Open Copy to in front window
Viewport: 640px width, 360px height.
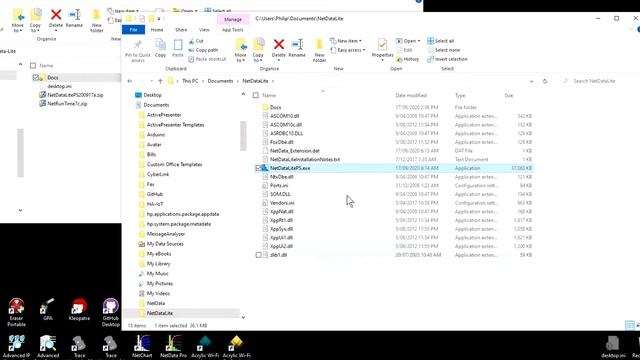click(258, 50)
